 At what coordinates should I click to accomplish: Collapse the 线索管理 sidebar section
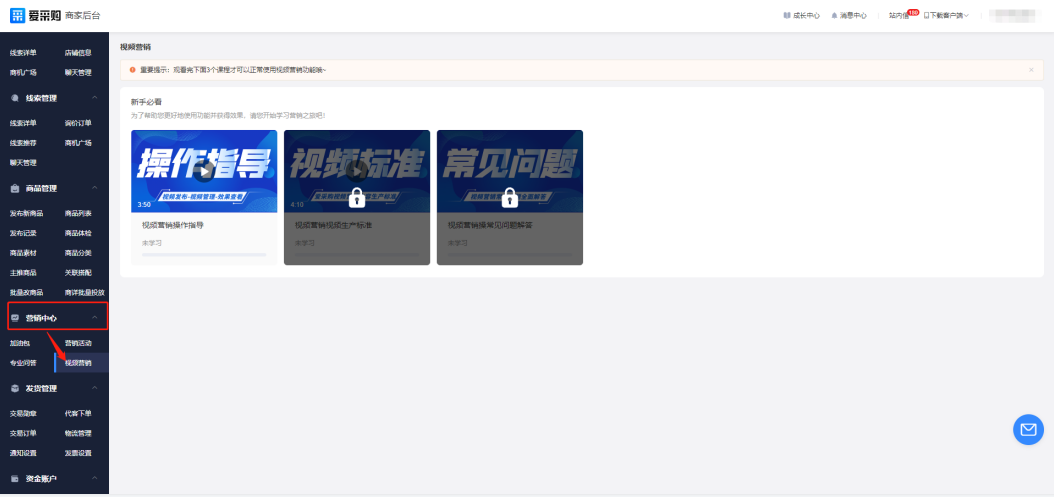pyautogui.click(x=94, y=98)
